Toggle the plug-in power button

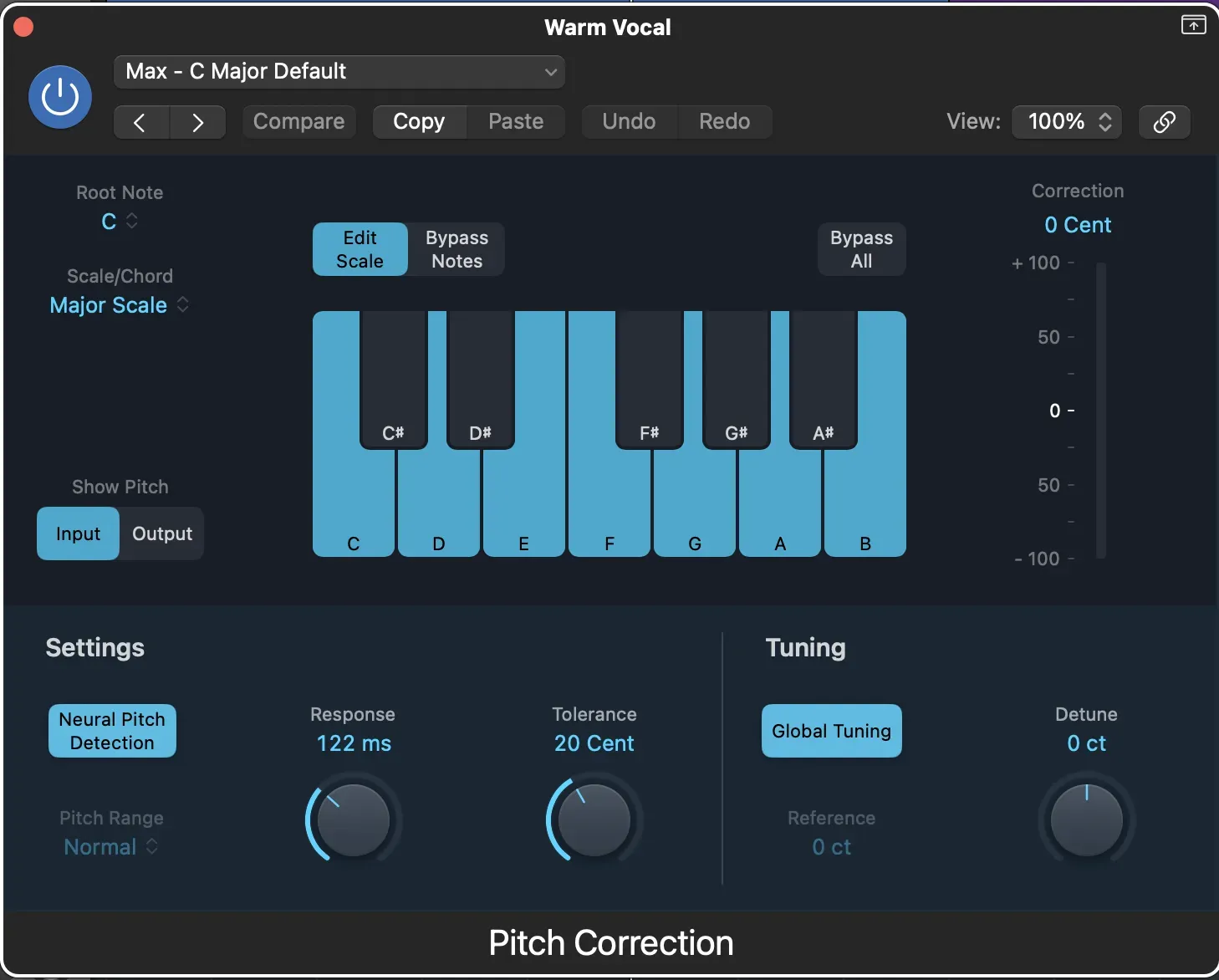tap(60, 97)
